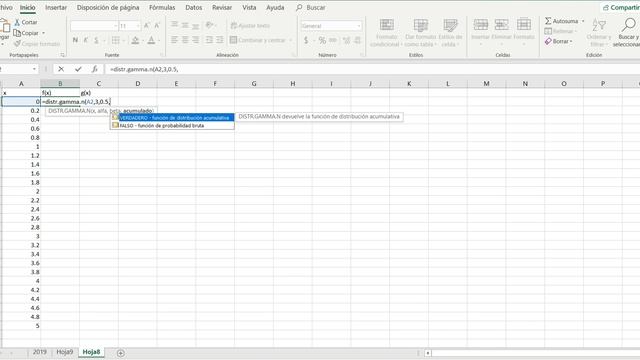Decrease font size with small A

click(x=157, y=26)
